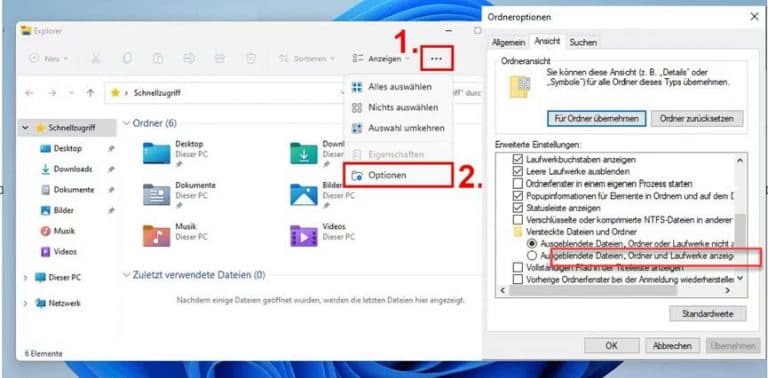Switch to the Suchen tab
Viewport: 768px width, 378px height.
tap(583, 42)
